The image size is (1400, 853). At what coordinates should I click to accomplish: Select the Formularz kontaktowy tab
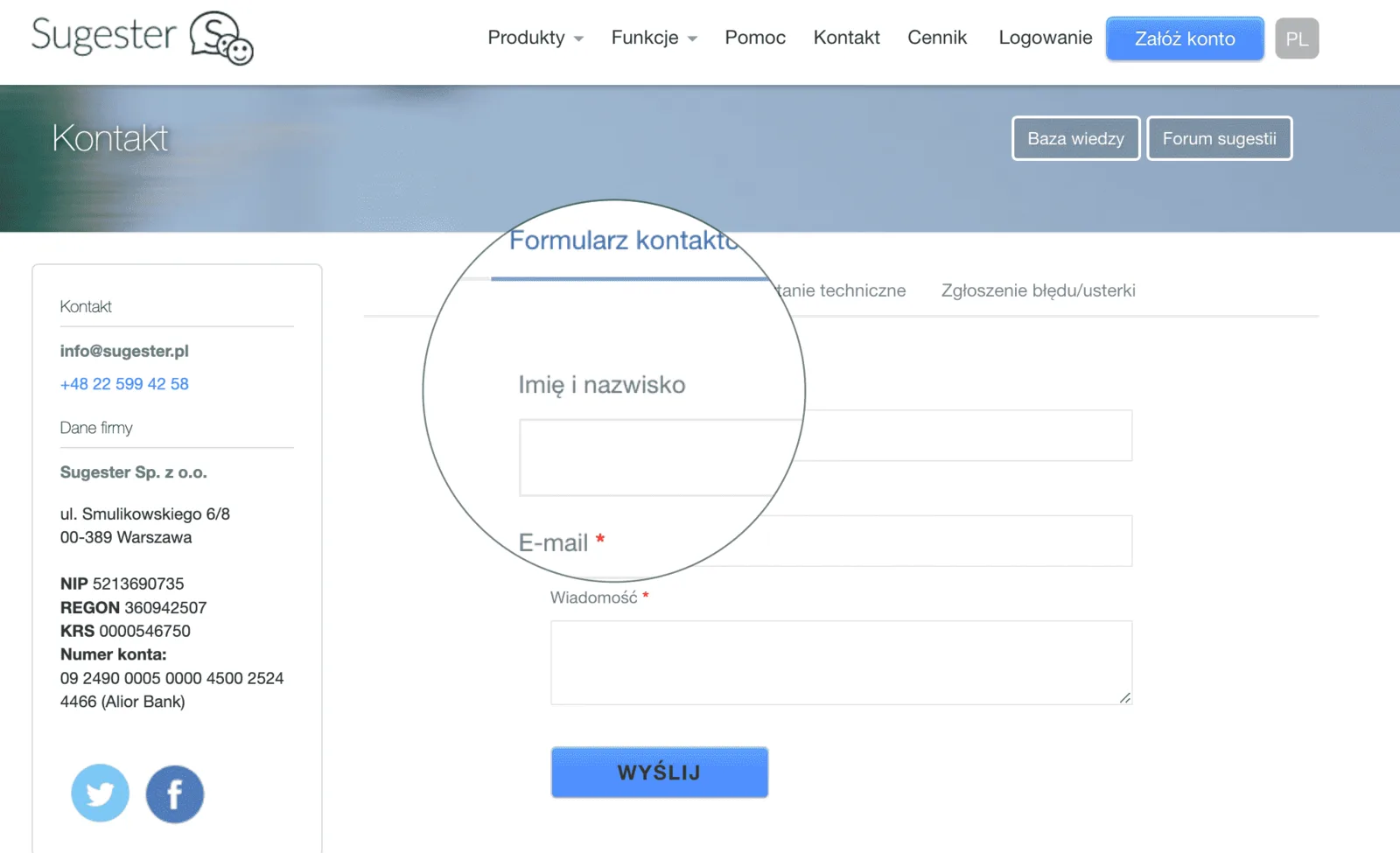coord(625,241)
